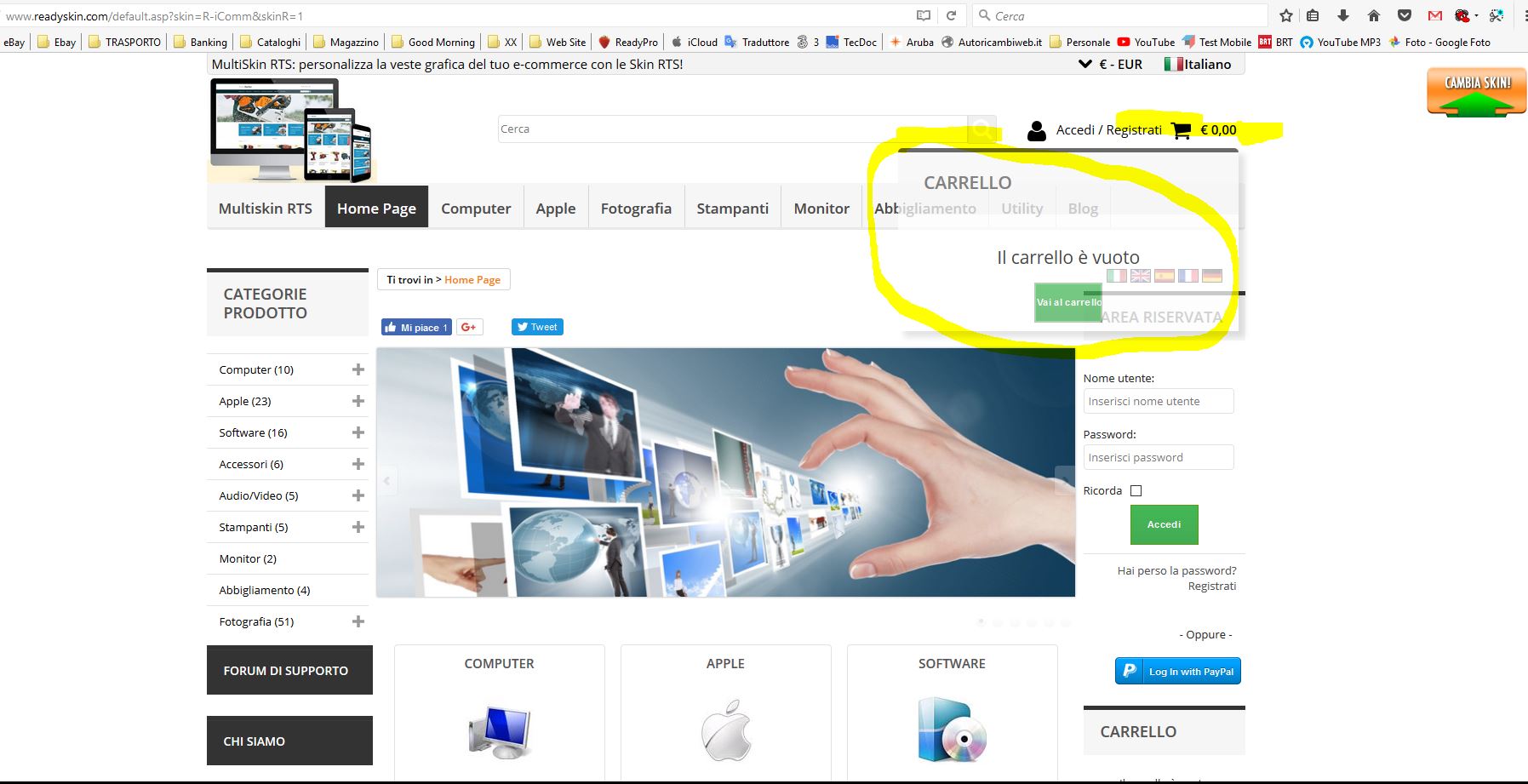Open the BRT bookmark

1275,42
